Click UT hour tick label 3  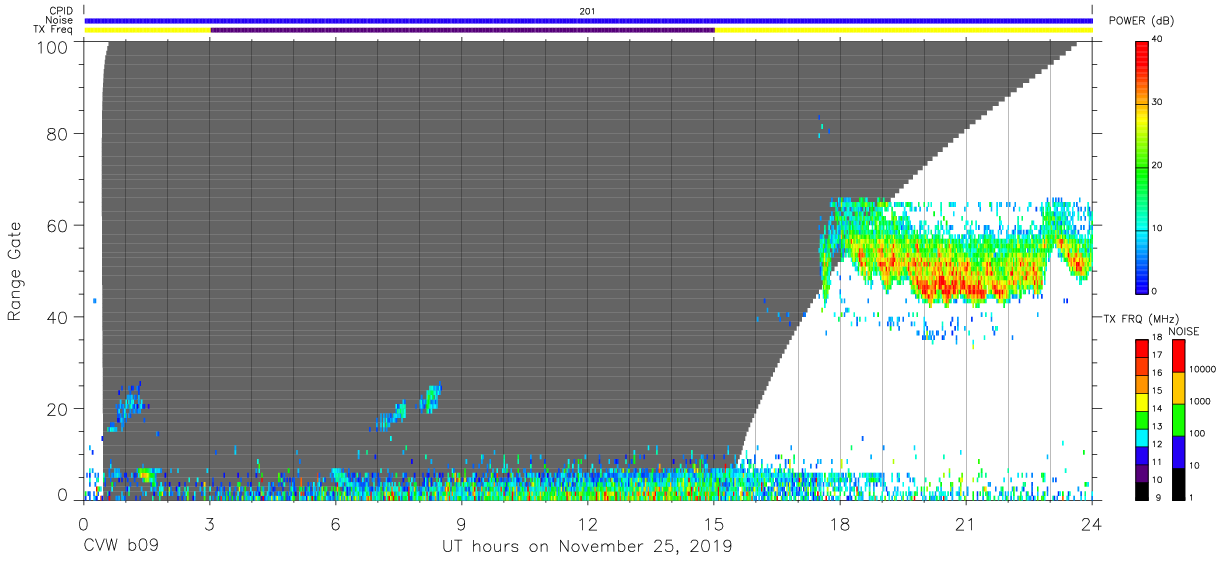coord(210,522)
